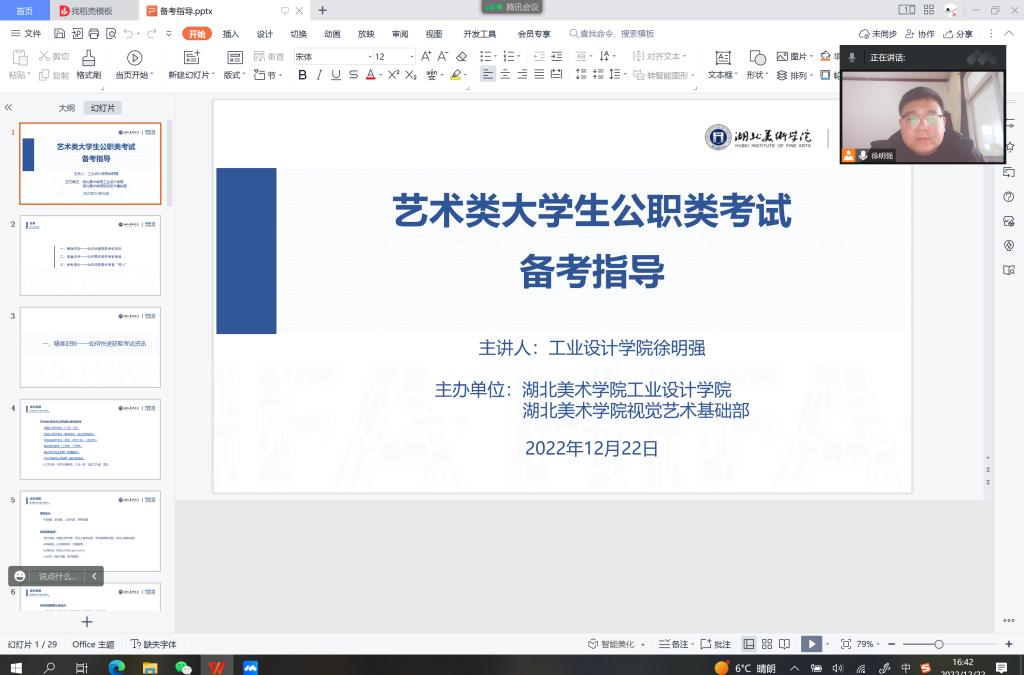This screenshot has width=1024, height=675.
Task: Expand the font size dropdown
Action: click(409, 57)
